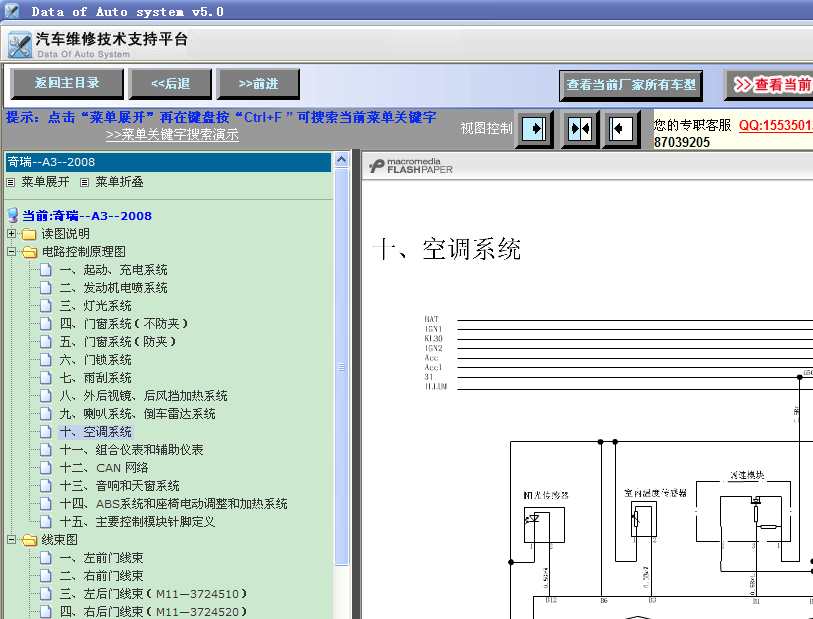The width and height of the screenshot is (813, 619).
Task: Click the 菜单展开 list icon
Action: pos(10,182)
